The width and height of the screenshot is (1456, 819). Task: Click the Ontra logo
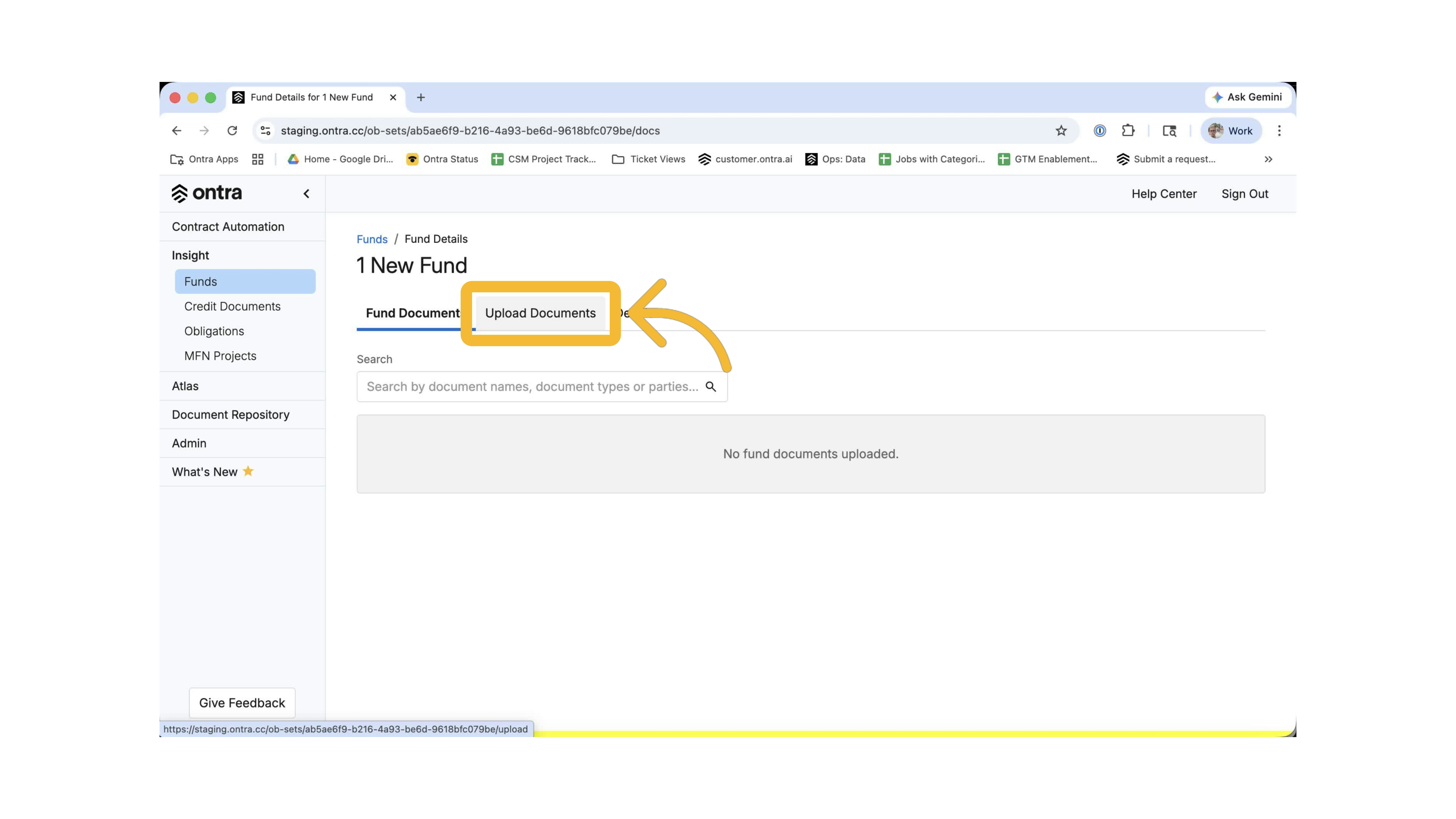pyautogui.click(x=207, y=193)
